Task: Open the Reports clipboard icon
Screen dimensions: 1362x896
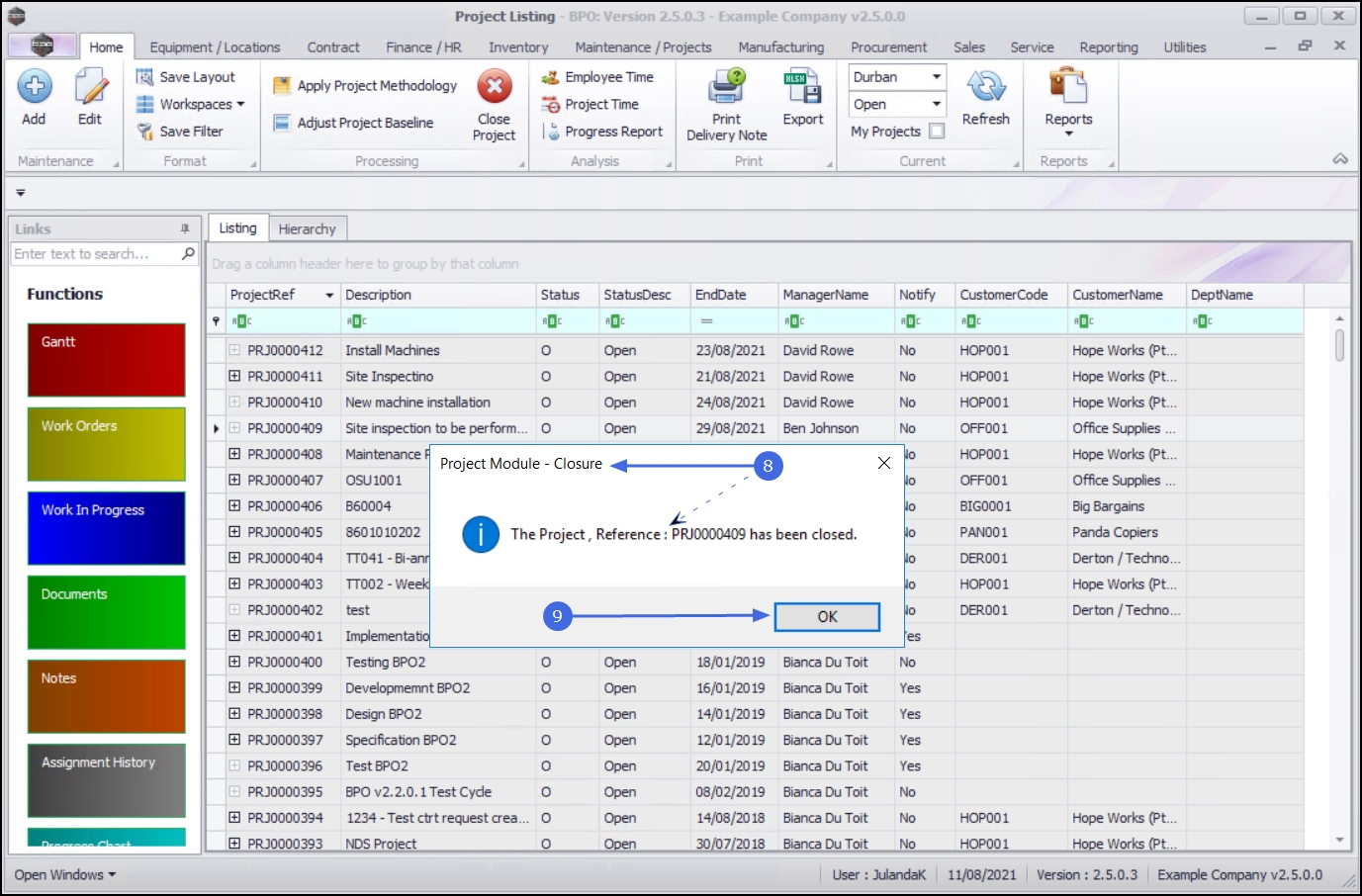Action: [x=1068, y=87]
